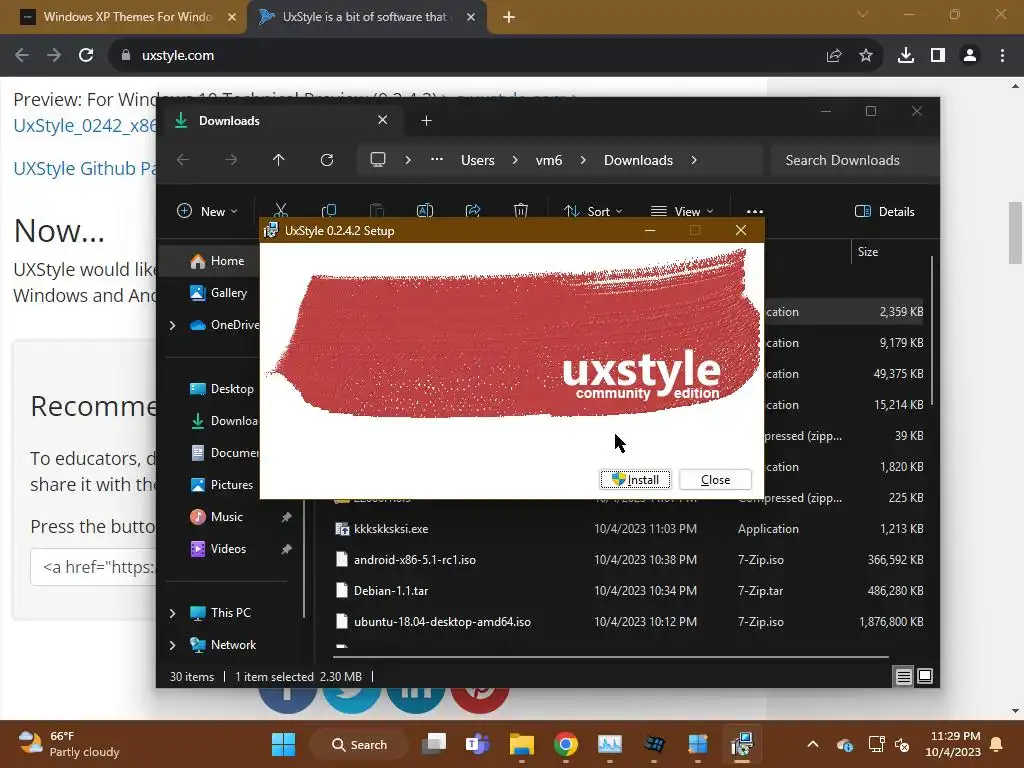Open See more ellipsis in toolbar
1024x768 pixels.
tap(755, 211)
